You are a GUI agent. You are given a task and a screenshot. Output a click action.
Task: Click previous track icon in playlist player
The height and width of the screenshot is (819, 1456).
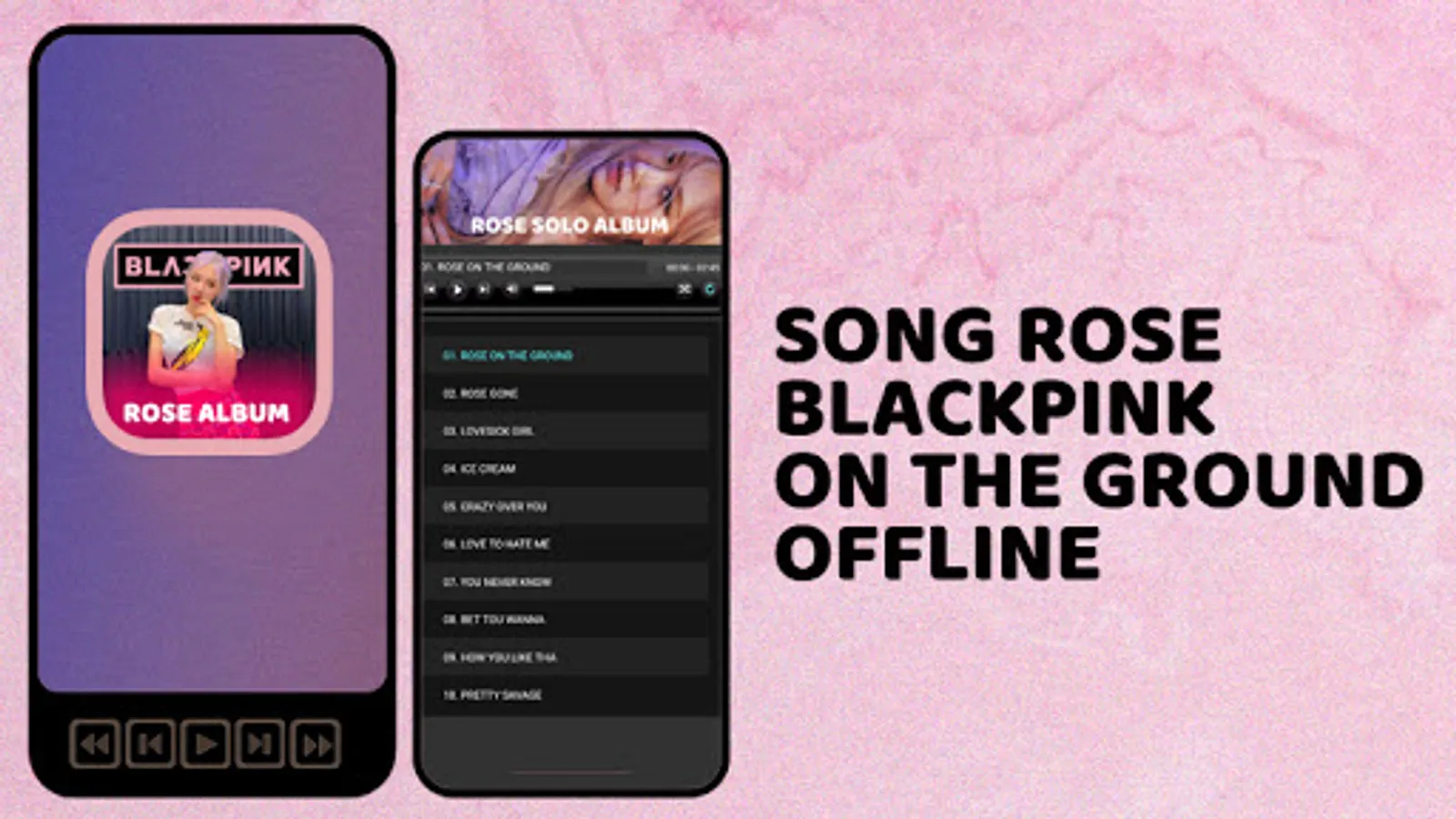click(x=431, y=289)
